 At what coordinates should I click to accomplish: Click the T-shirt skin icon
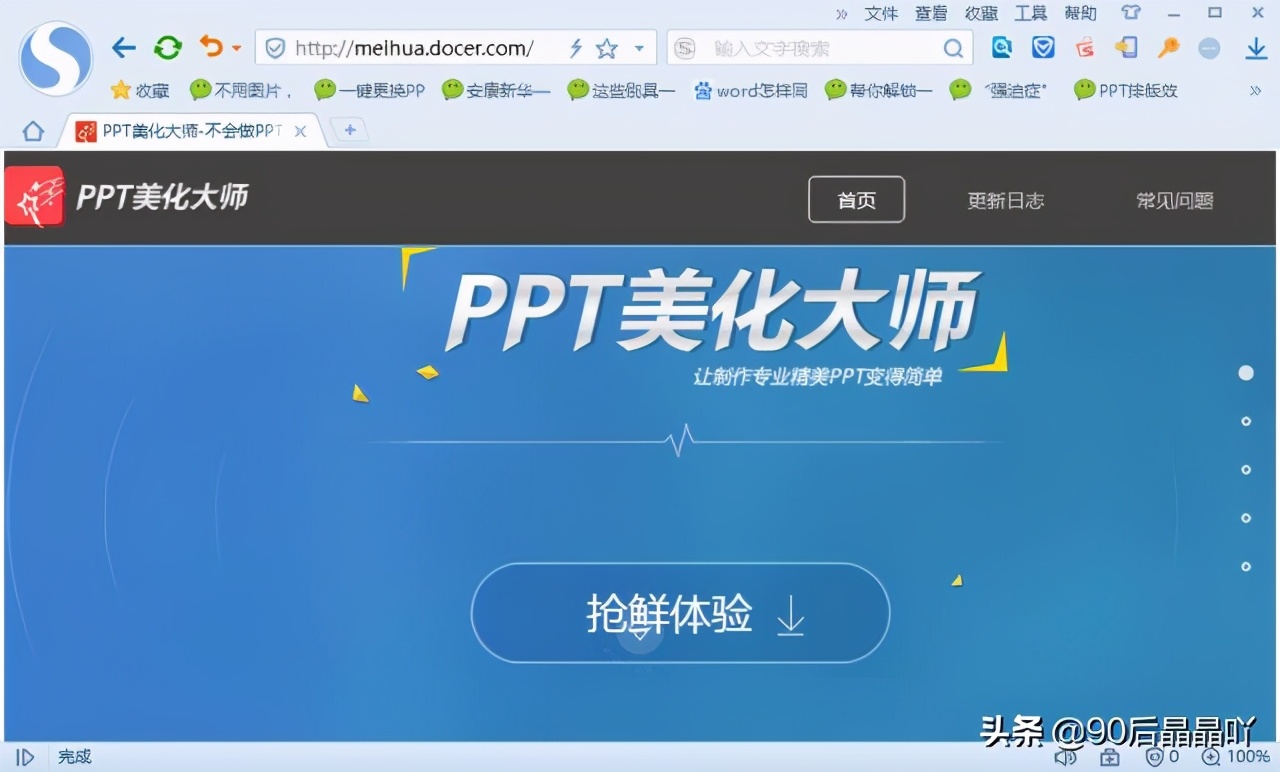[1131, 13]
